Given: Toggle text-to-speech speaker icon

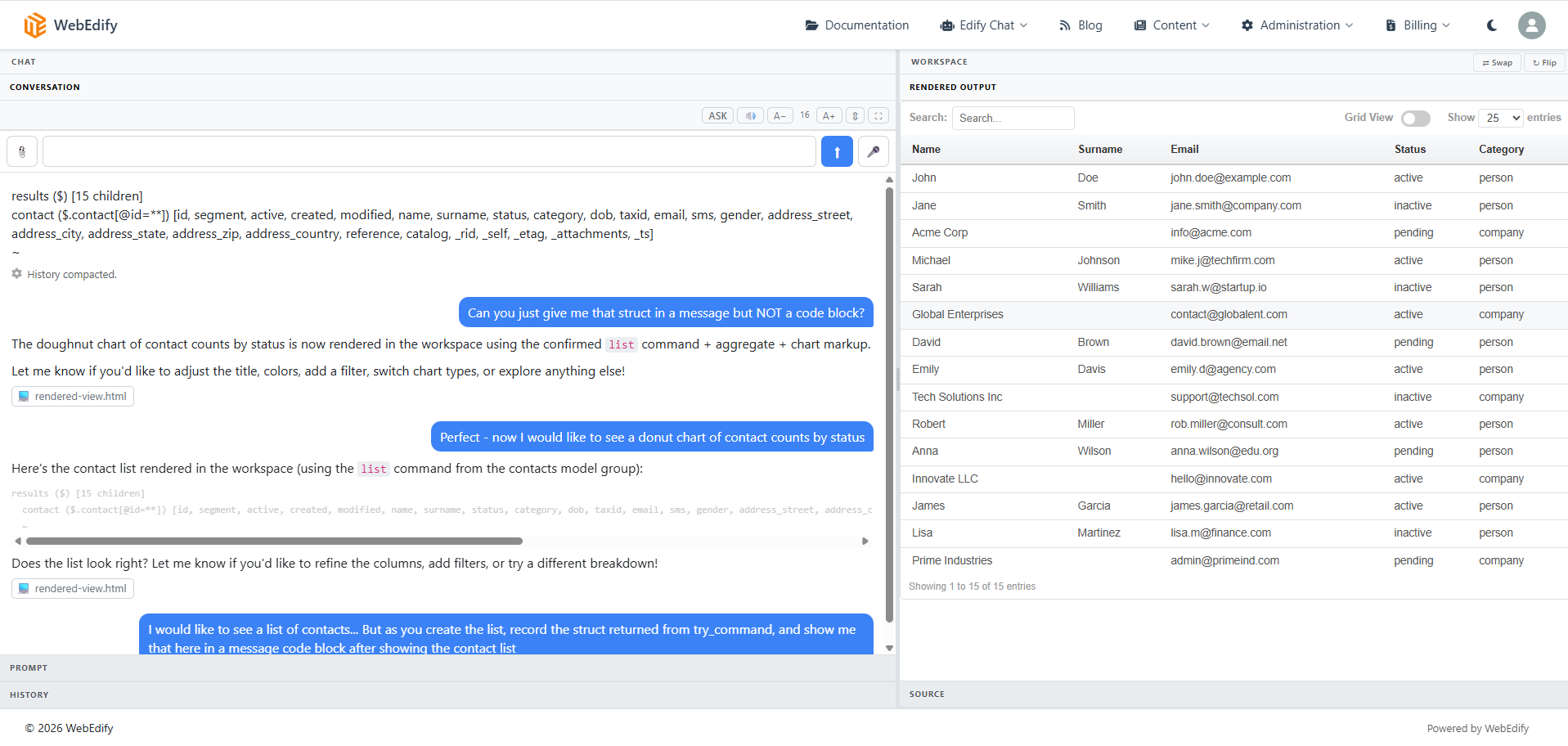Looking at the screenshot, I should (750, 116).
